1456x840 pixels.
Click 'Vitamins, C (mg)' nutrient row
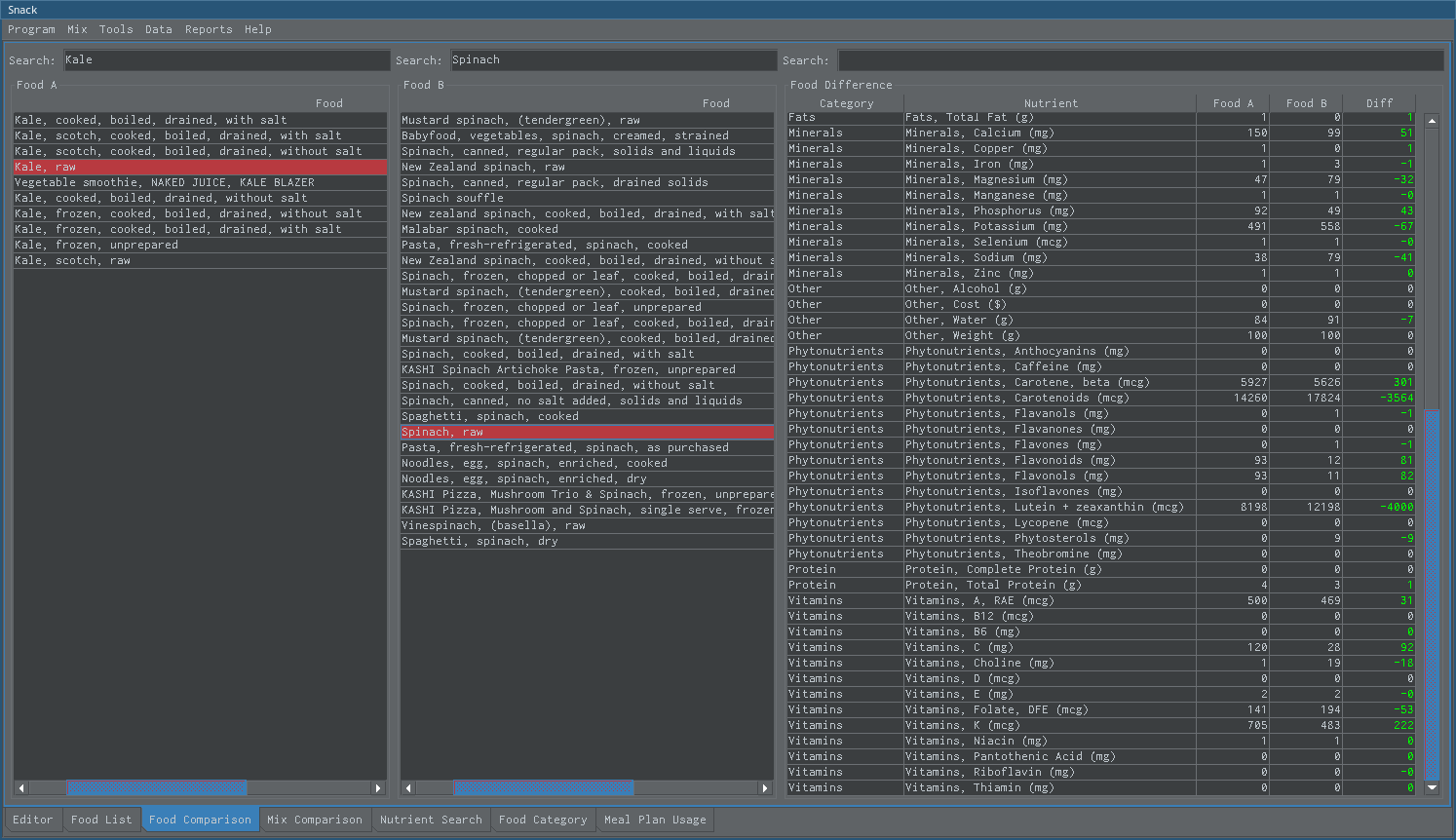tap(1101, 648)
